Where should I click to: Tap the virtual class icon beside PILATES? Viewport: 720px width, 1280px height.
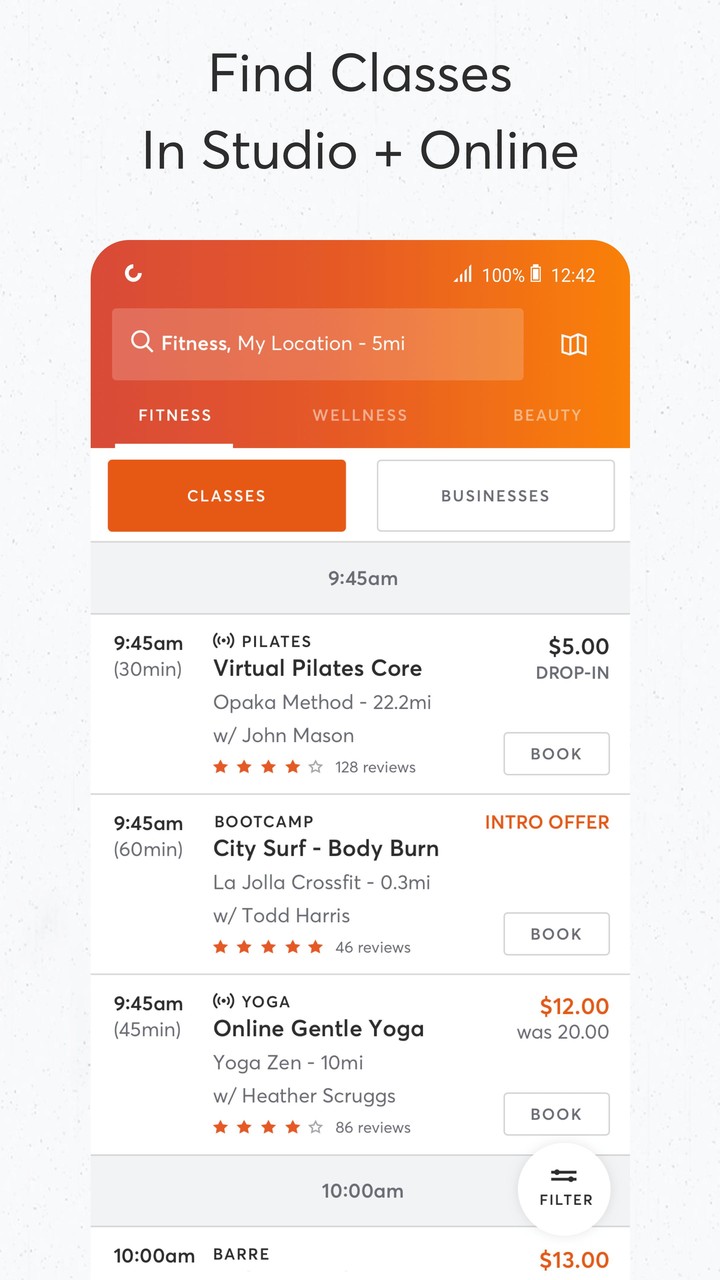point(225,641)
